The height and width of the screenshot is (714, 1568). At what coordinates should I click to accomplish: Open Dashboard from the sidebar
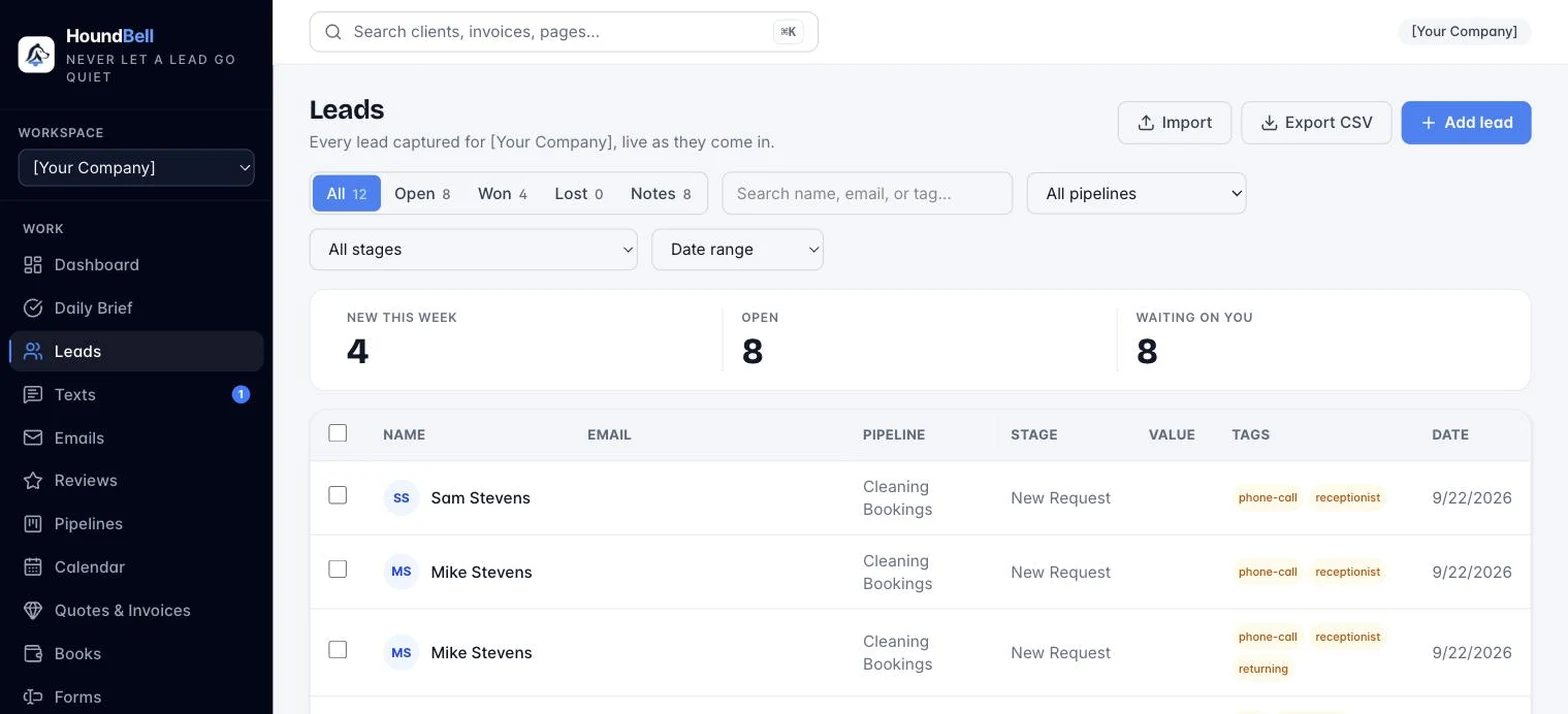[x=136, y=265]
